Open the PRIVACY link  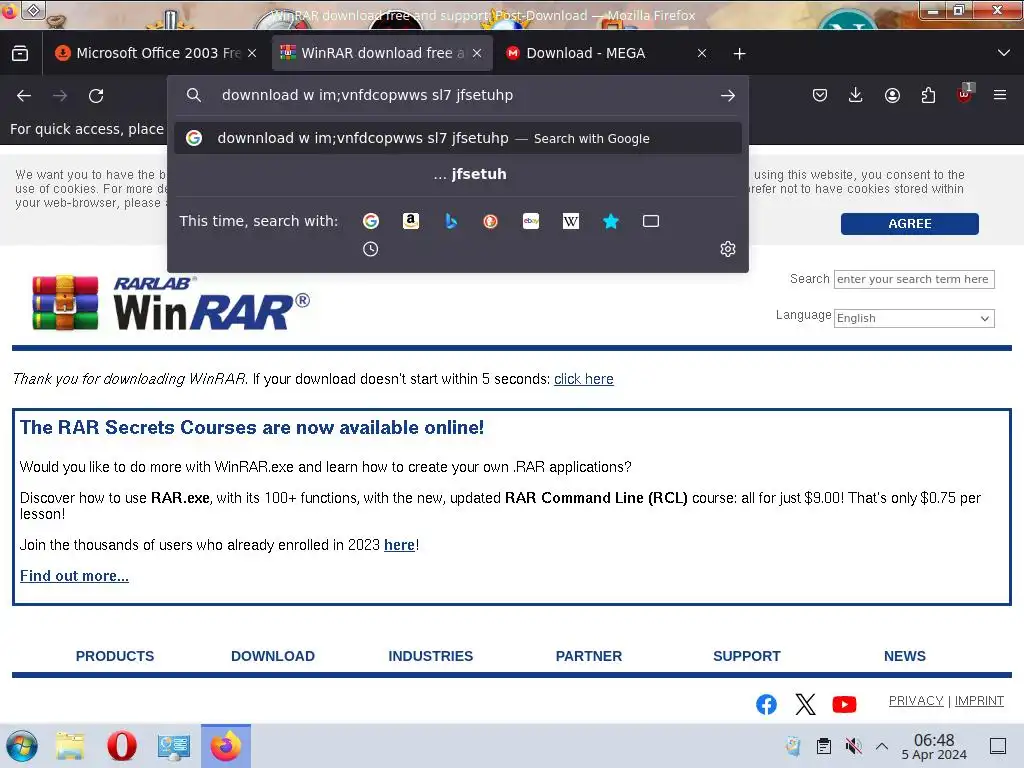(x=916, y=701)
